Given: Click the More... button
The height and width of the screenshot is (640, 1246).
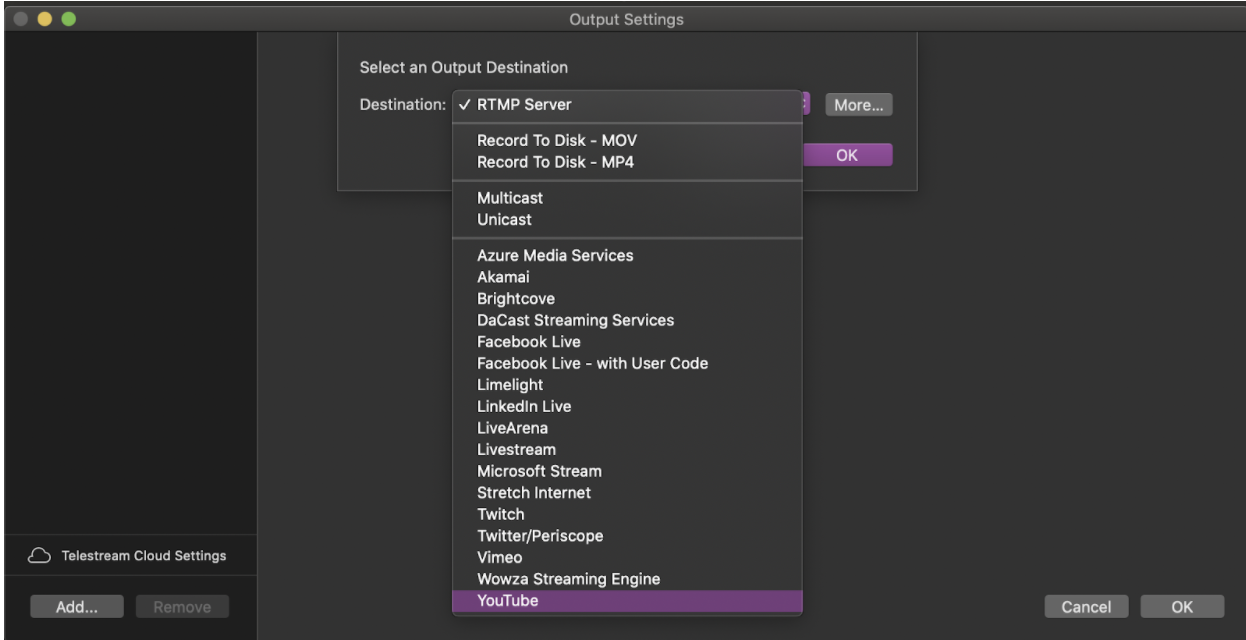Looking at the screenshot, I should (858, 104).
